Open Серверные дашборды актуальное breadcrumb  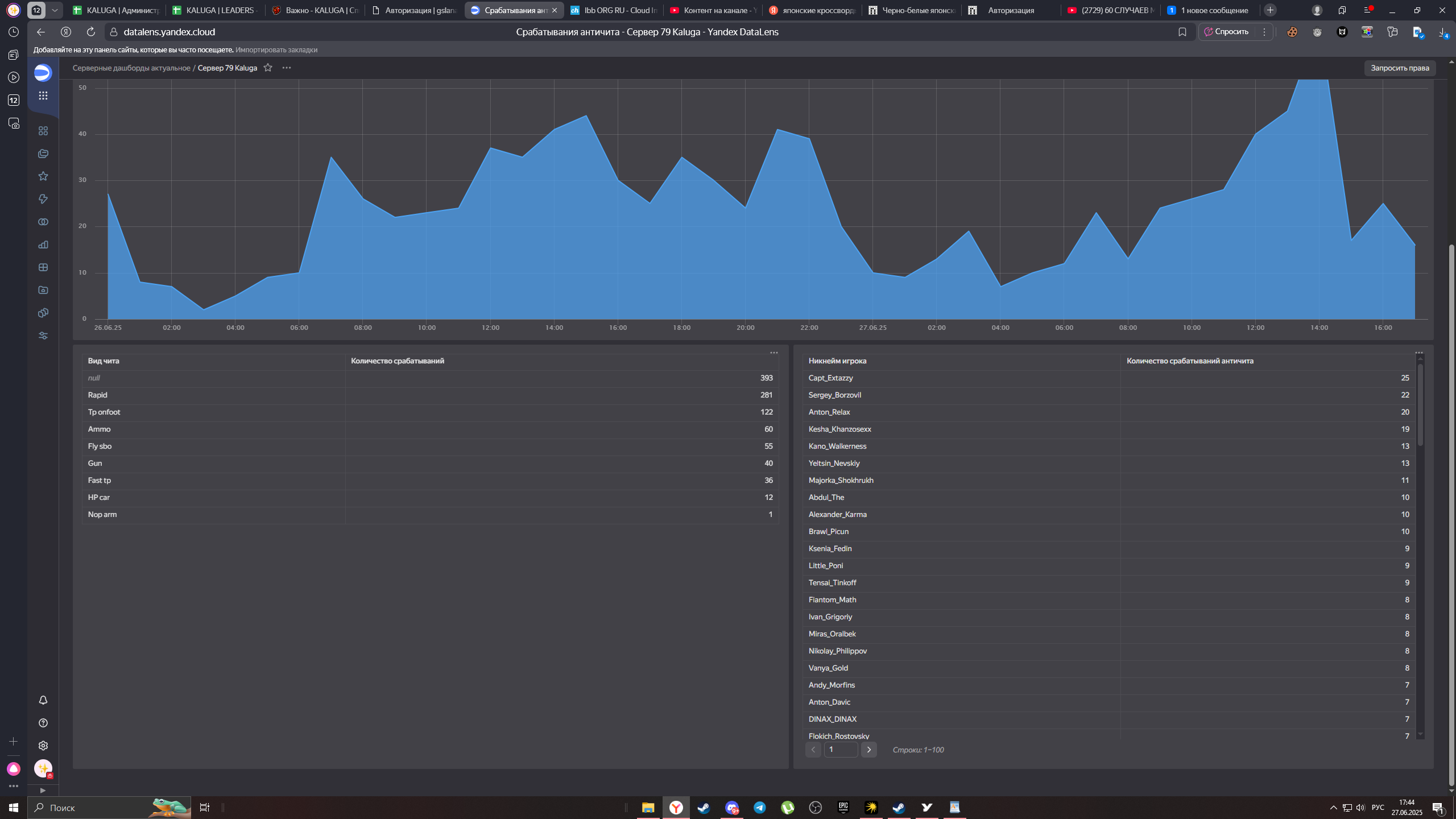[x=131, y=68]
